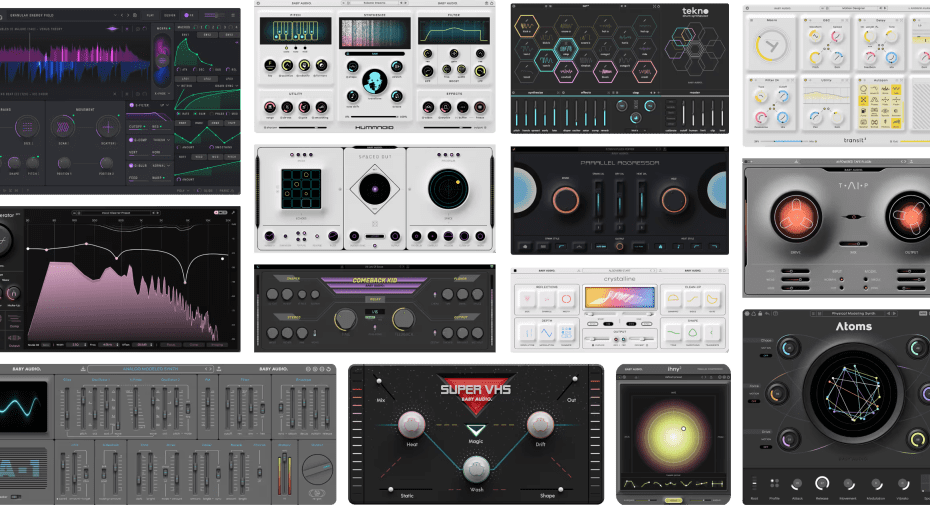Click the face icon in Humanoid
Image resolution: width=930 pixels, height=505 pixels.
tap(376, 81)
